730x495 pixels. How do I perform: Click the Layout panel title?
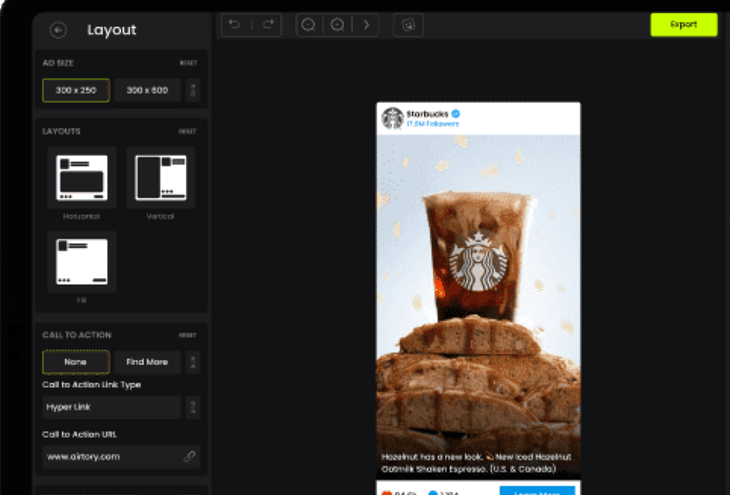[112, 30]
